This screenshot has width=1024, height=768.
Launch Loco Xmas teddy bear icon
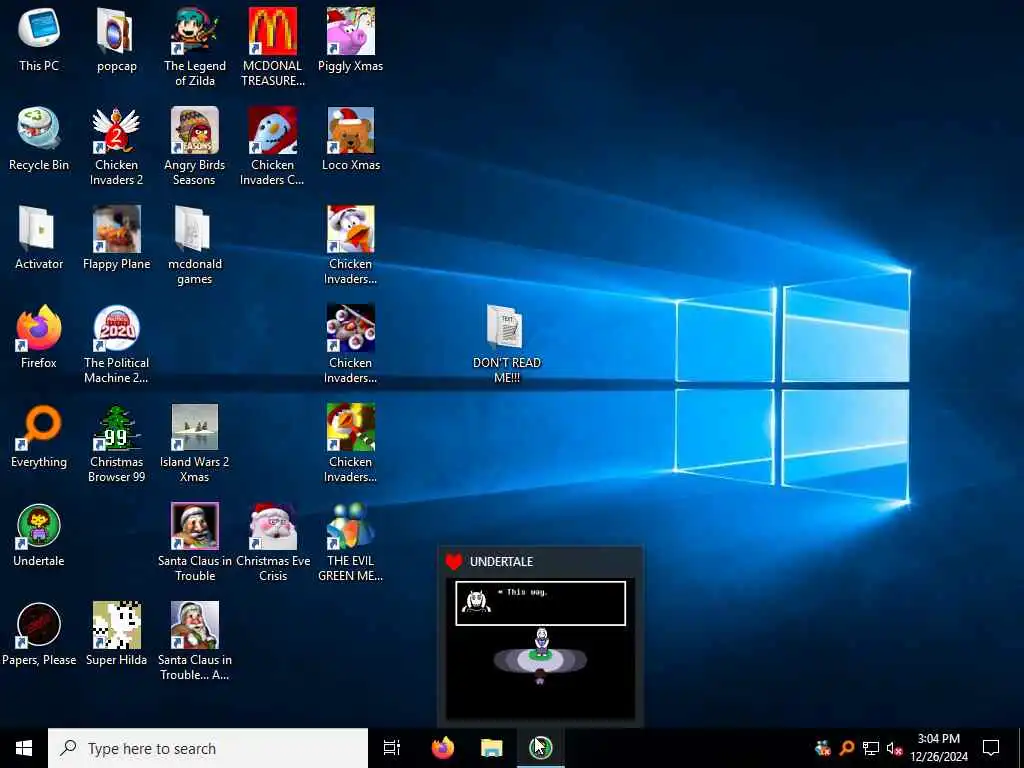351,140
